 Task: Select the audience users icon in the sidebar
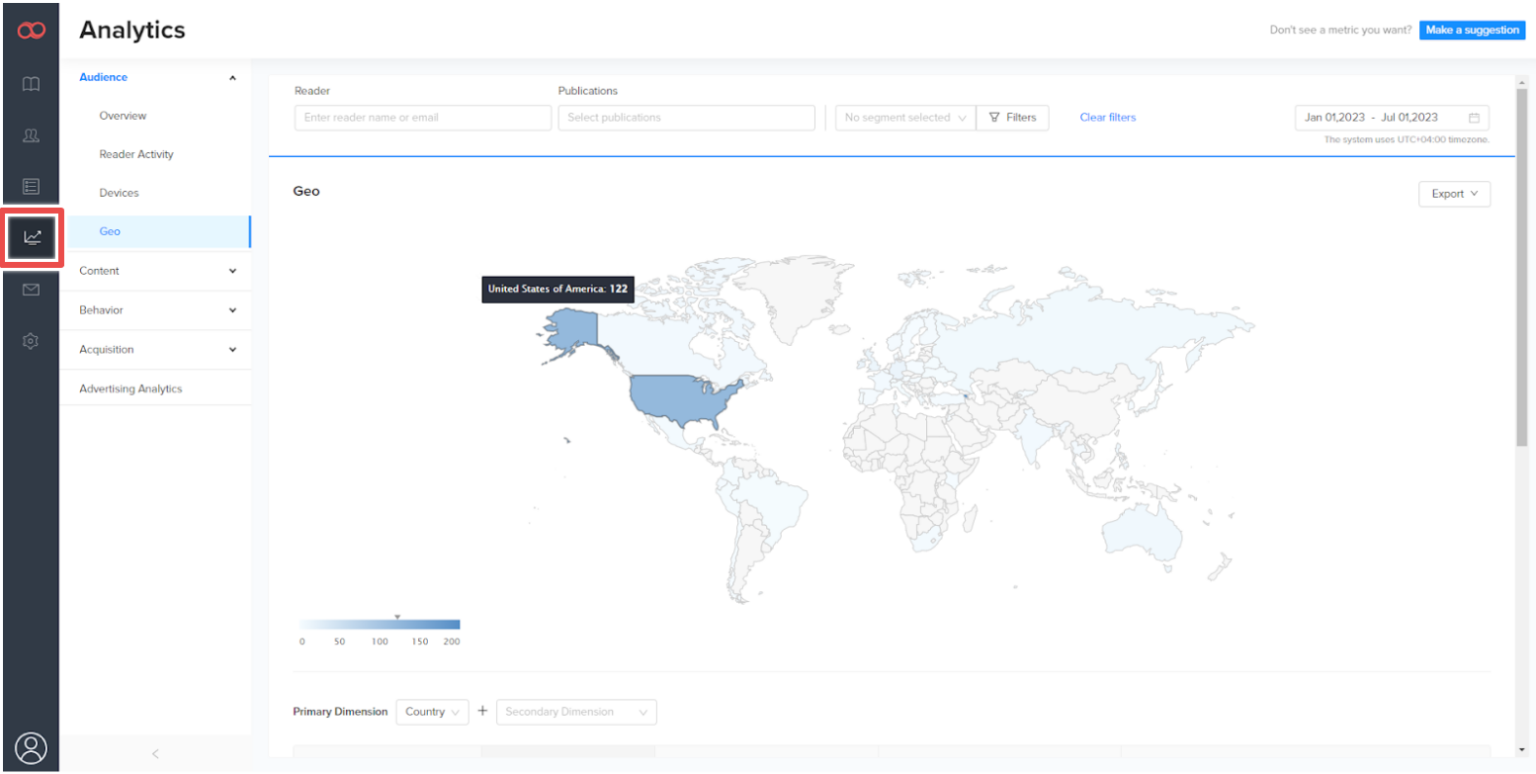click(x=31, y=135)
